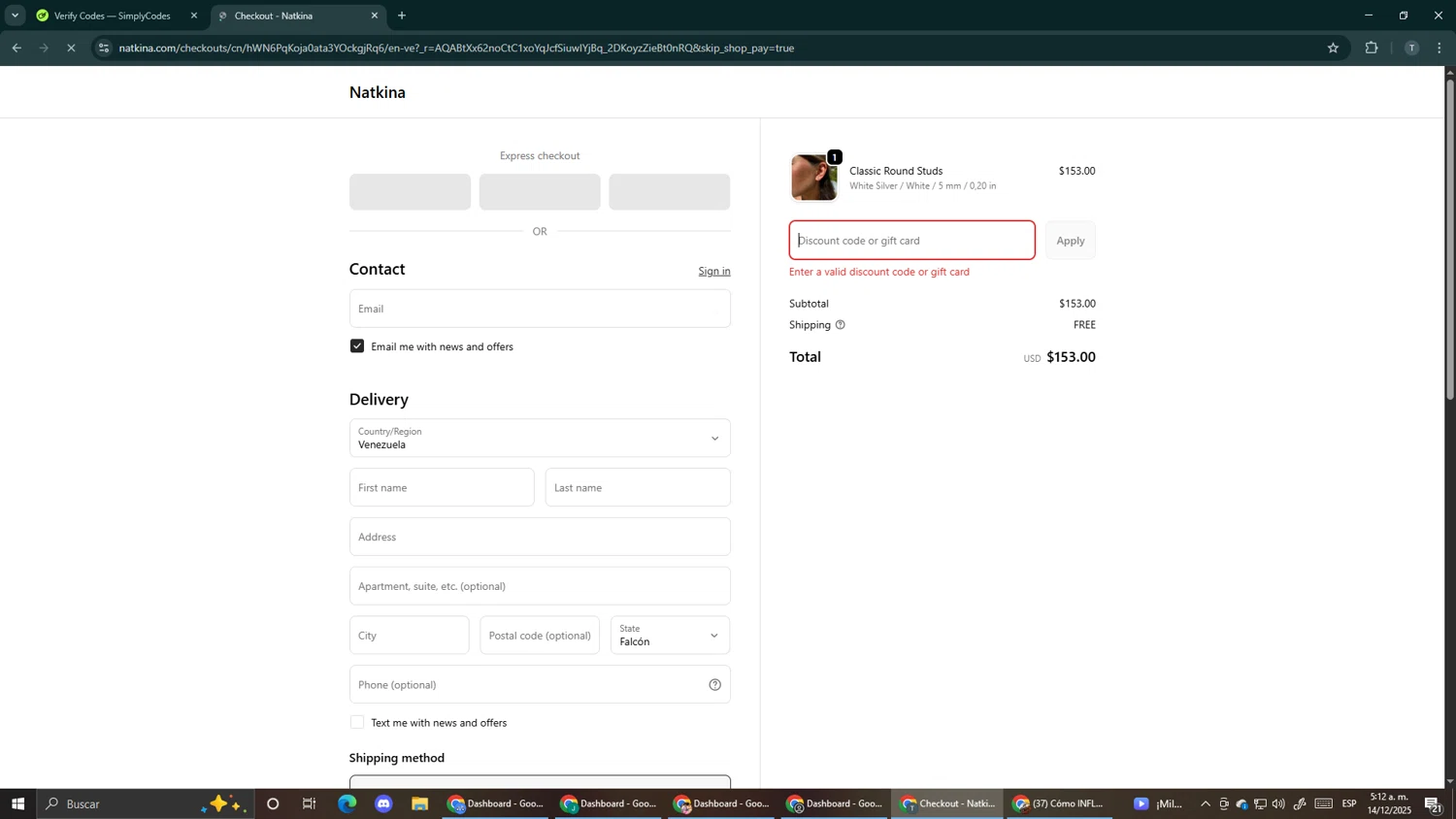Click the Apply discount button
1456x819 pixels.
(x=1071, y=241)
